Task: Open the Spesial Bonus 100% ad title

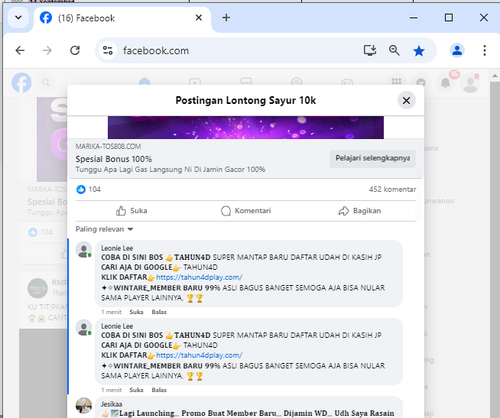Action: point(114,159)
